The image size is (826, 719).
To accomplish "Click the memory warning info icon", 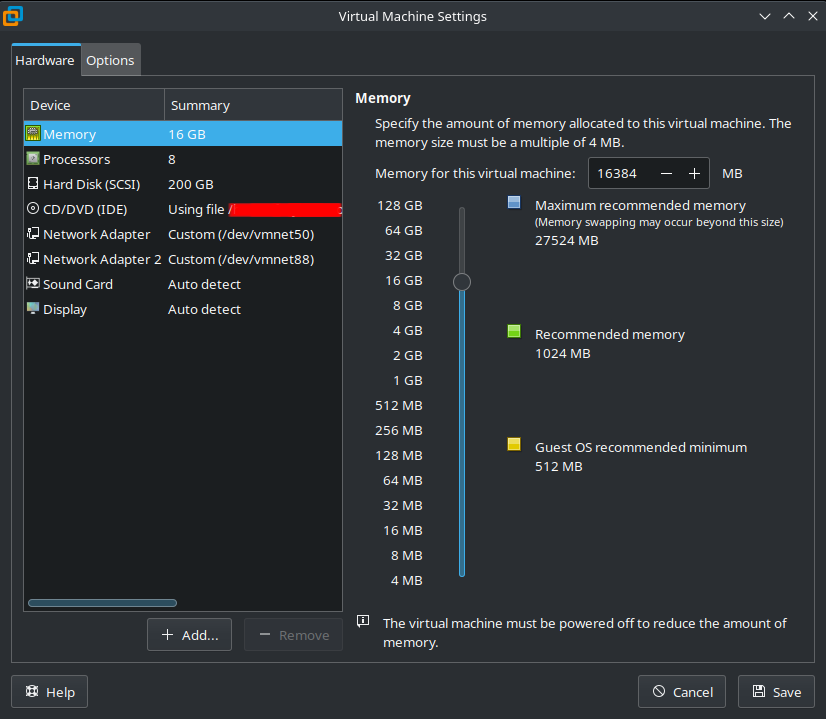I will [362, 622].
